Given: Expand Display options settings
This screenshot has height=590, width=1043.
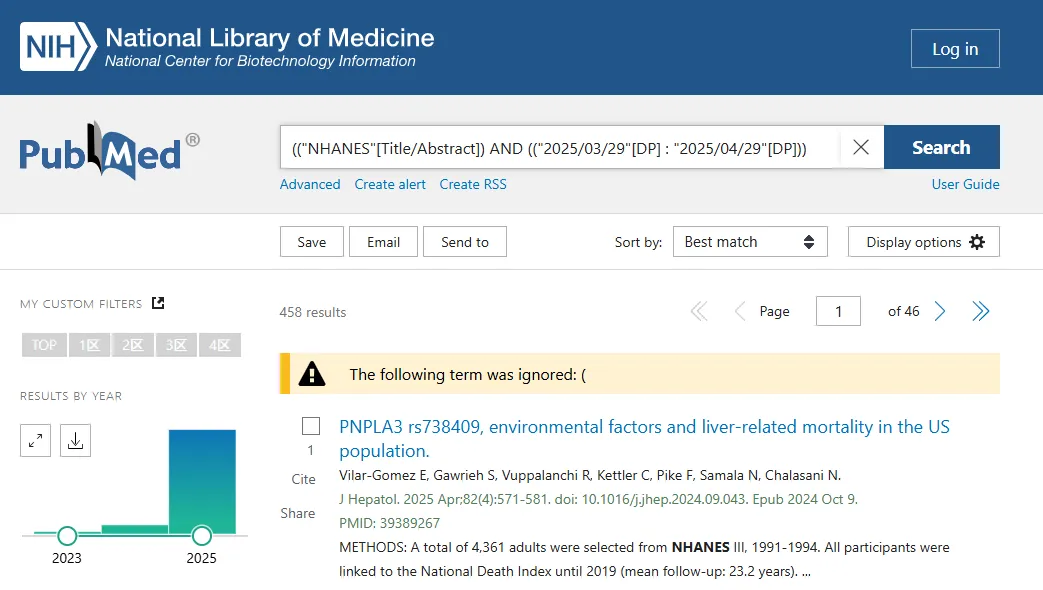Looking at the screenshot, I should click(924, 241).
